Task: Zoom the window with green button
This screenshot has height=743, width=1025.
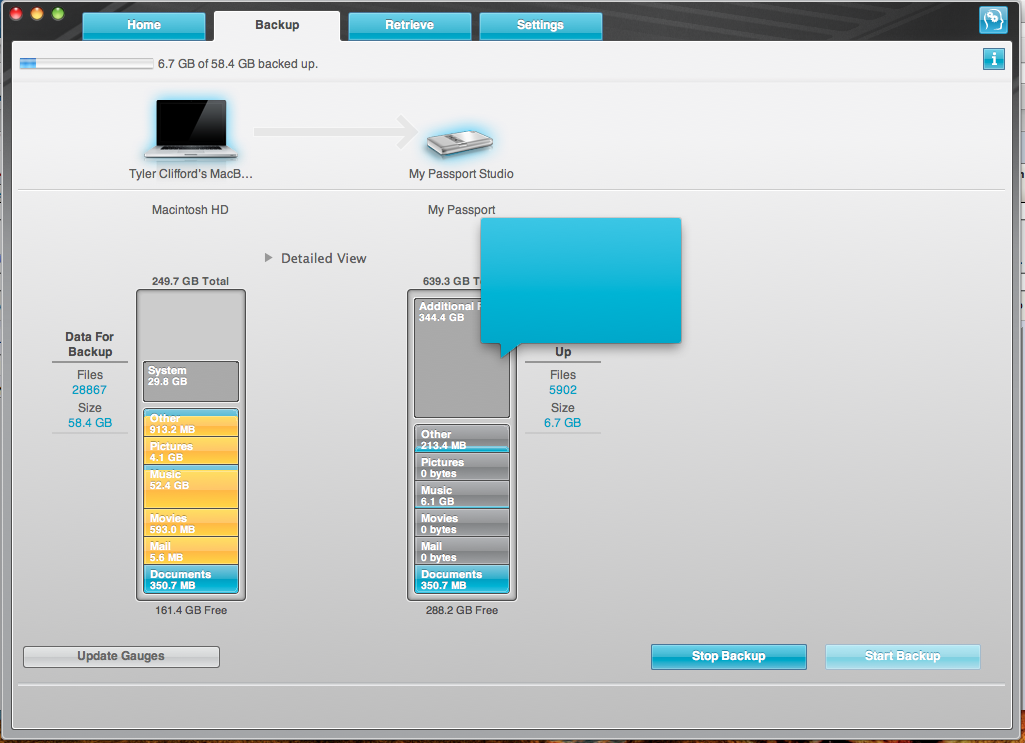Action: point(58,14)
